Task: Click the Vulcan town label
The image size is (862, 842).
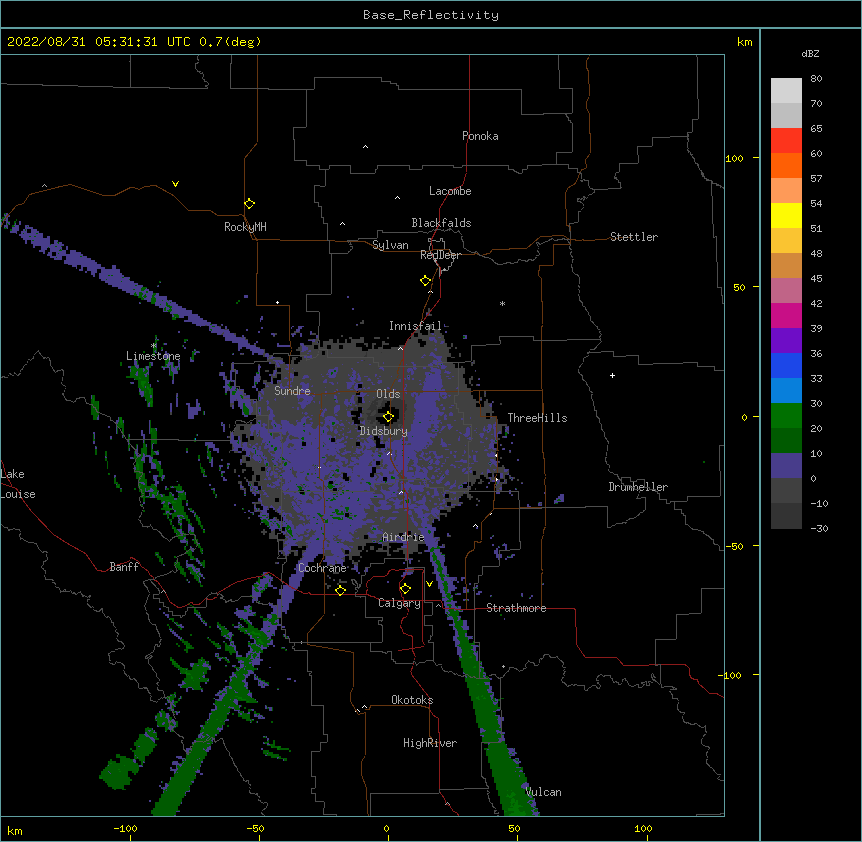Action: 543,792
